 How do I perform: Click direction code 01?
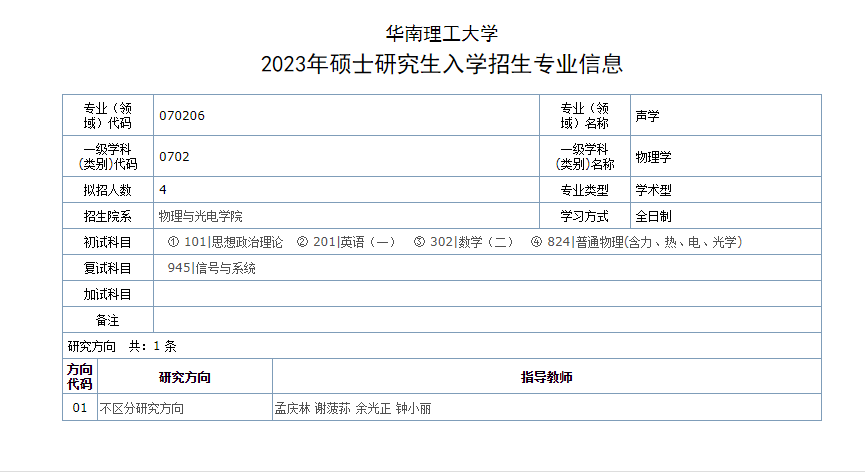tap(80, 408)
